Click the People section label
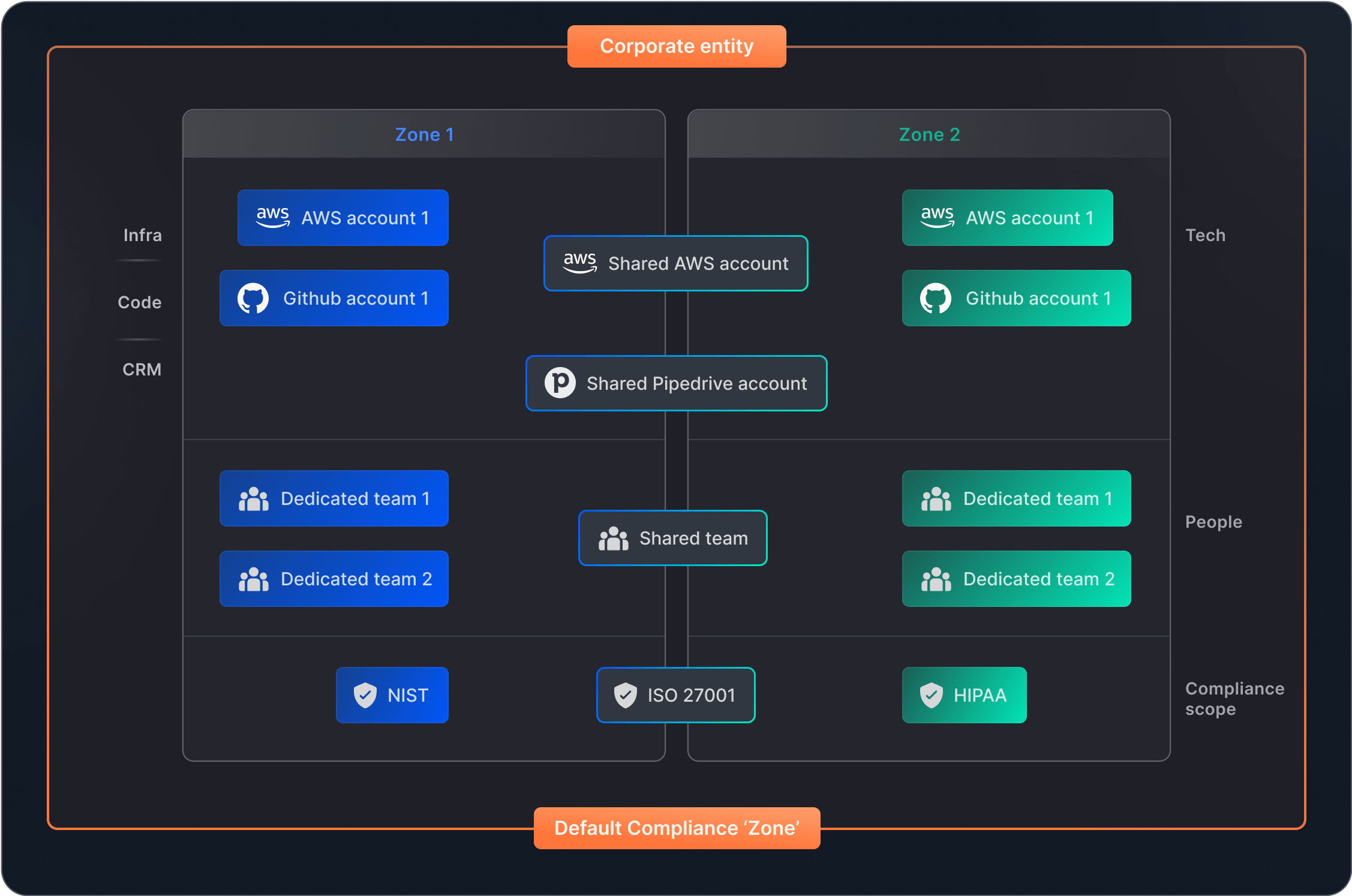Screen dimensions: 1352x896 (1214, 522)
